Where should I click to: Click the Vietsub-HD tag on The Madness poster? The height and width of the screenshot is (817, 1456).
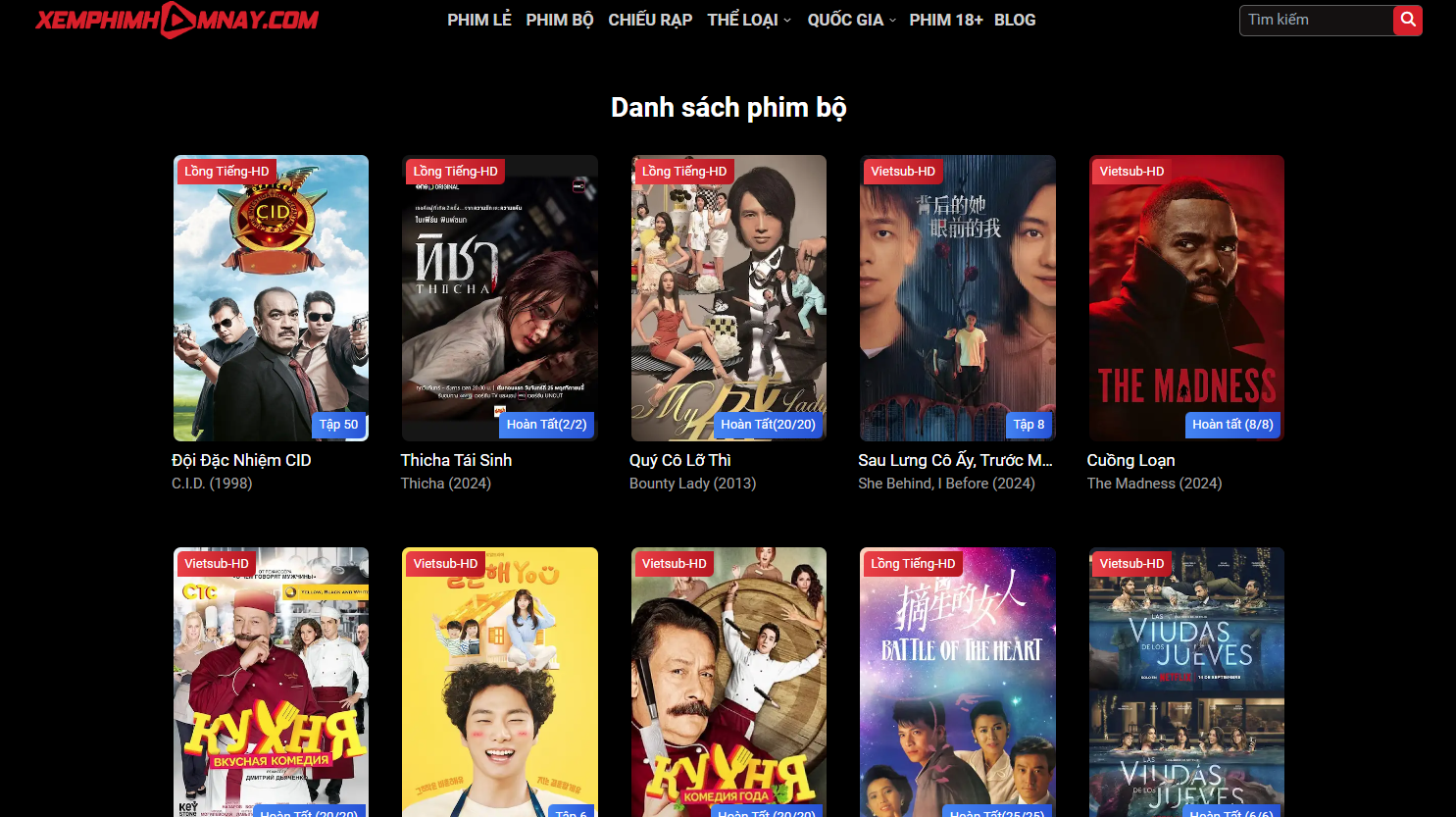[x=1131, y=172]
